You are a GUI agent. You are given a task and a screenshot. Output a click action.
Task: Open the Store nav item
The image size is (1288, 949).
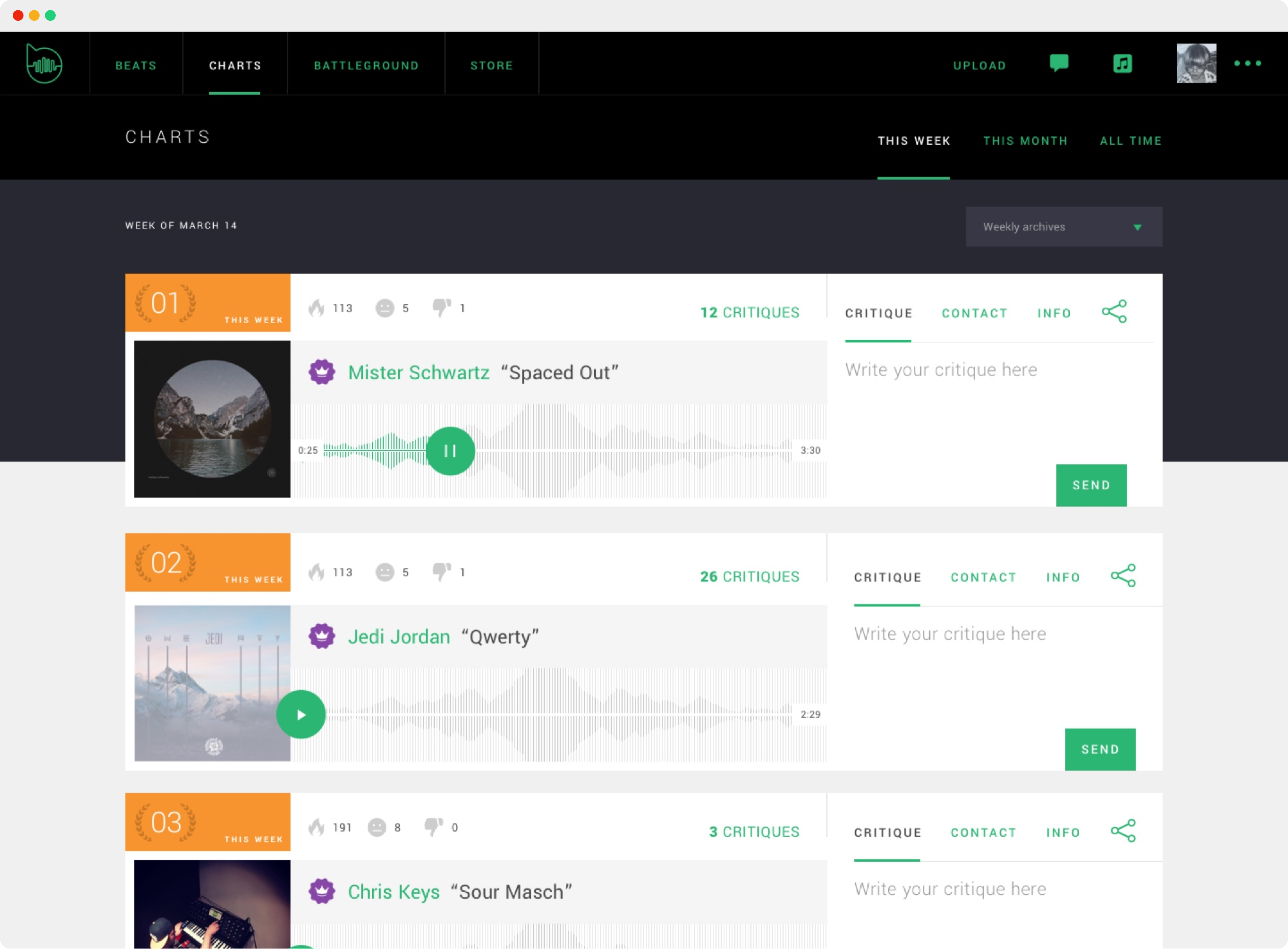click(x=492, y=65)
